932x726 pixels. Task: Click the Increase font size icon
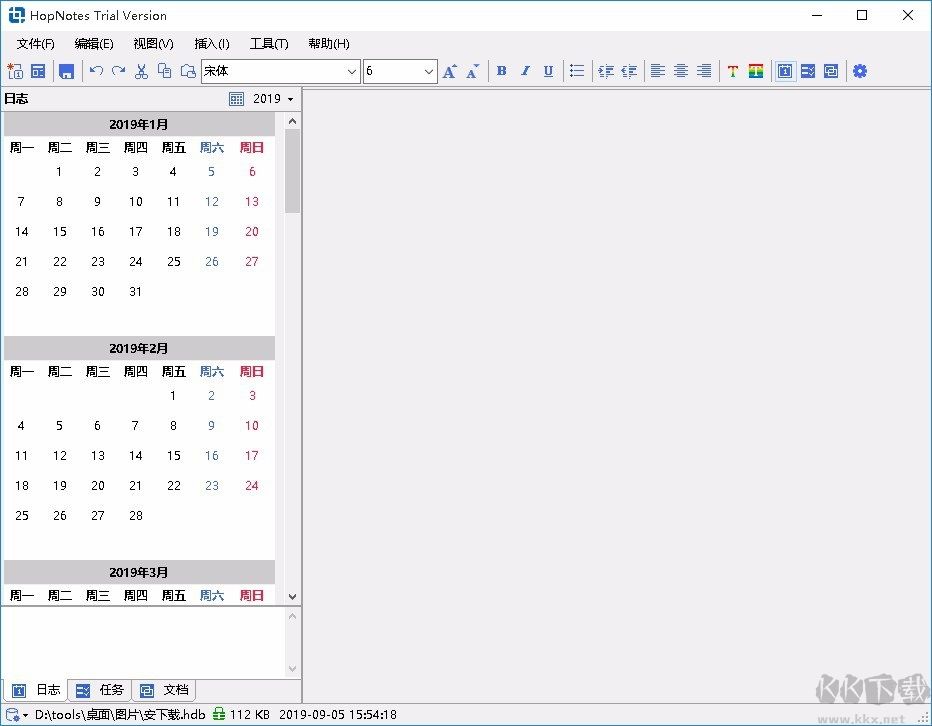(449, 70)
